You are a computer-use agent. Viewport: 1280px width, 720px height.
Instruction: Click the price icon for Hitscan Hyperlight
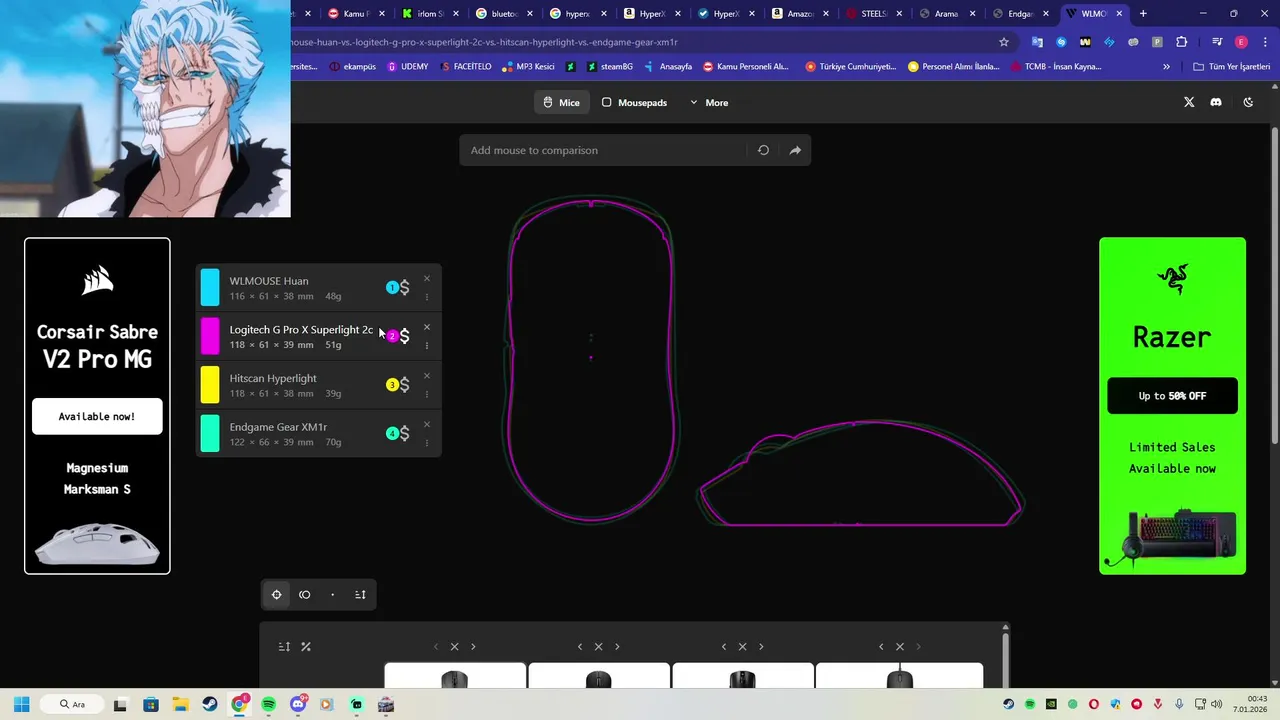tap(404, 385)
